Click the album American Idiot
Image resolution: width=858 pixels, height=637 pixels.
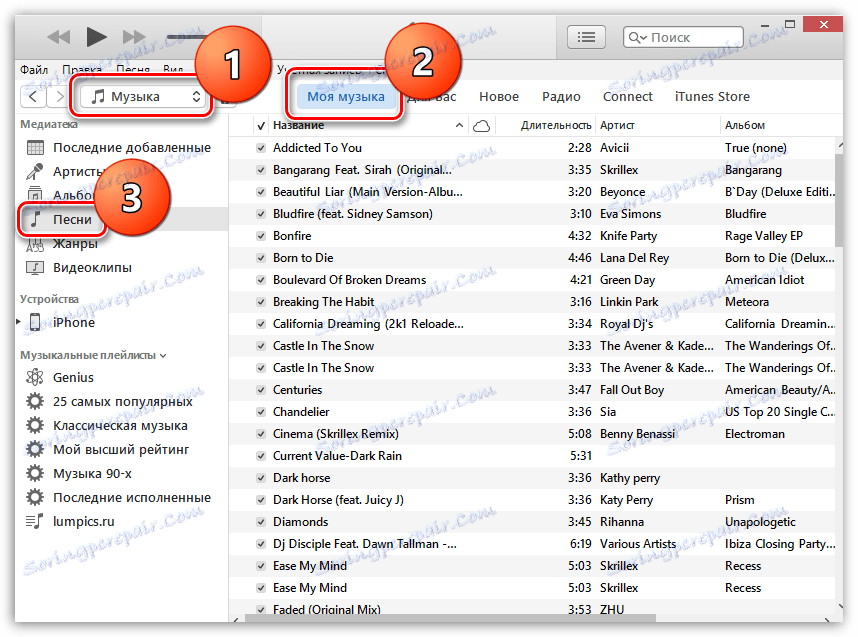[764, 280]
